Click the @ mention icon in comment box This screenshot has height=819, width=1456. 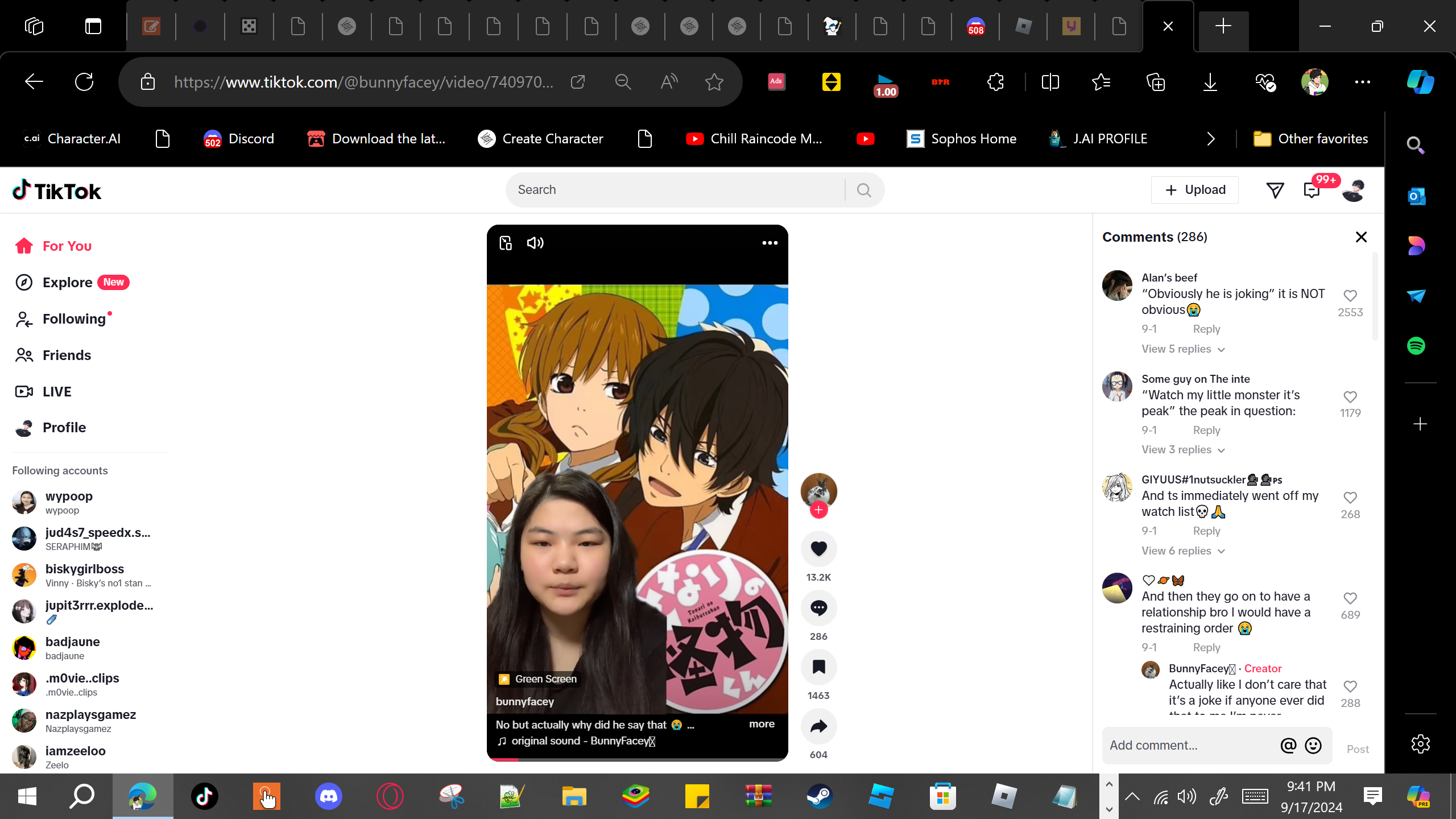click(1288, 745)
